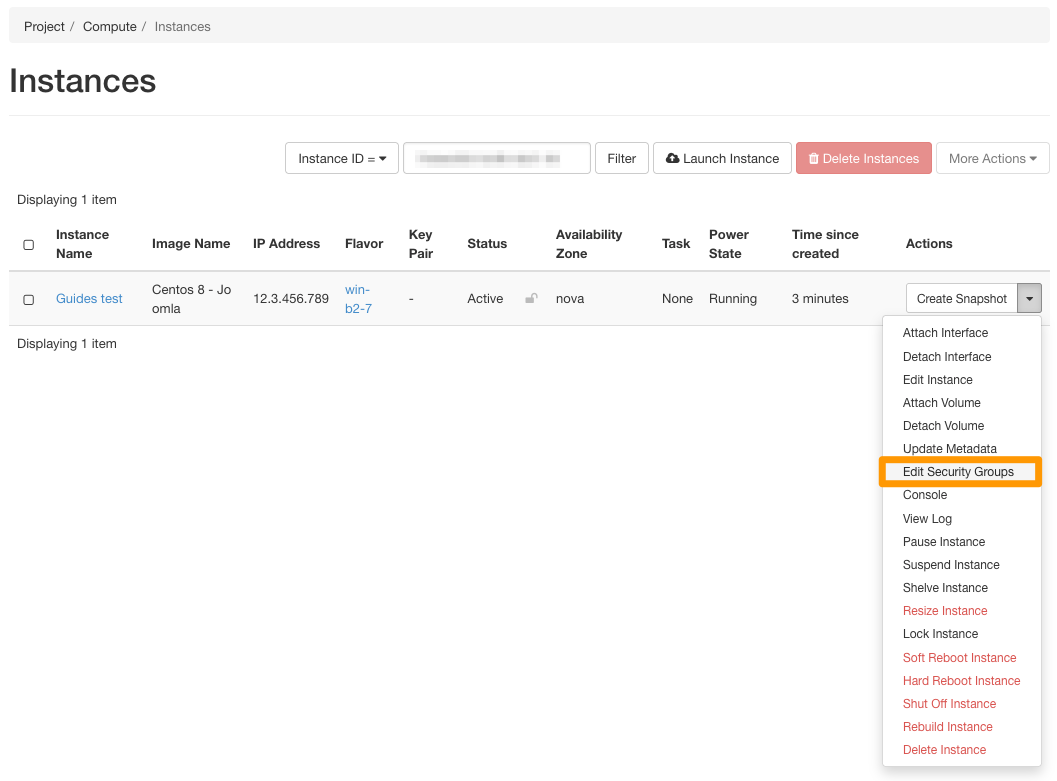
Task: Click the cloud icon on Launch Instance button
Action: 678,158
